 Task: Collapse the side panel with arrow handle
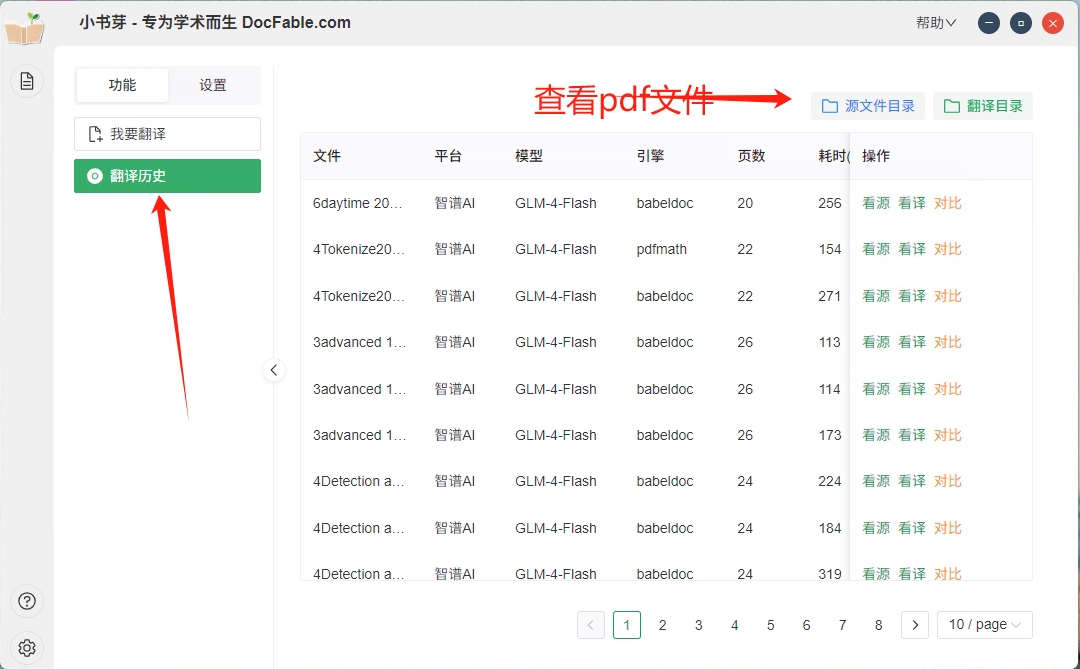(274, 370)
